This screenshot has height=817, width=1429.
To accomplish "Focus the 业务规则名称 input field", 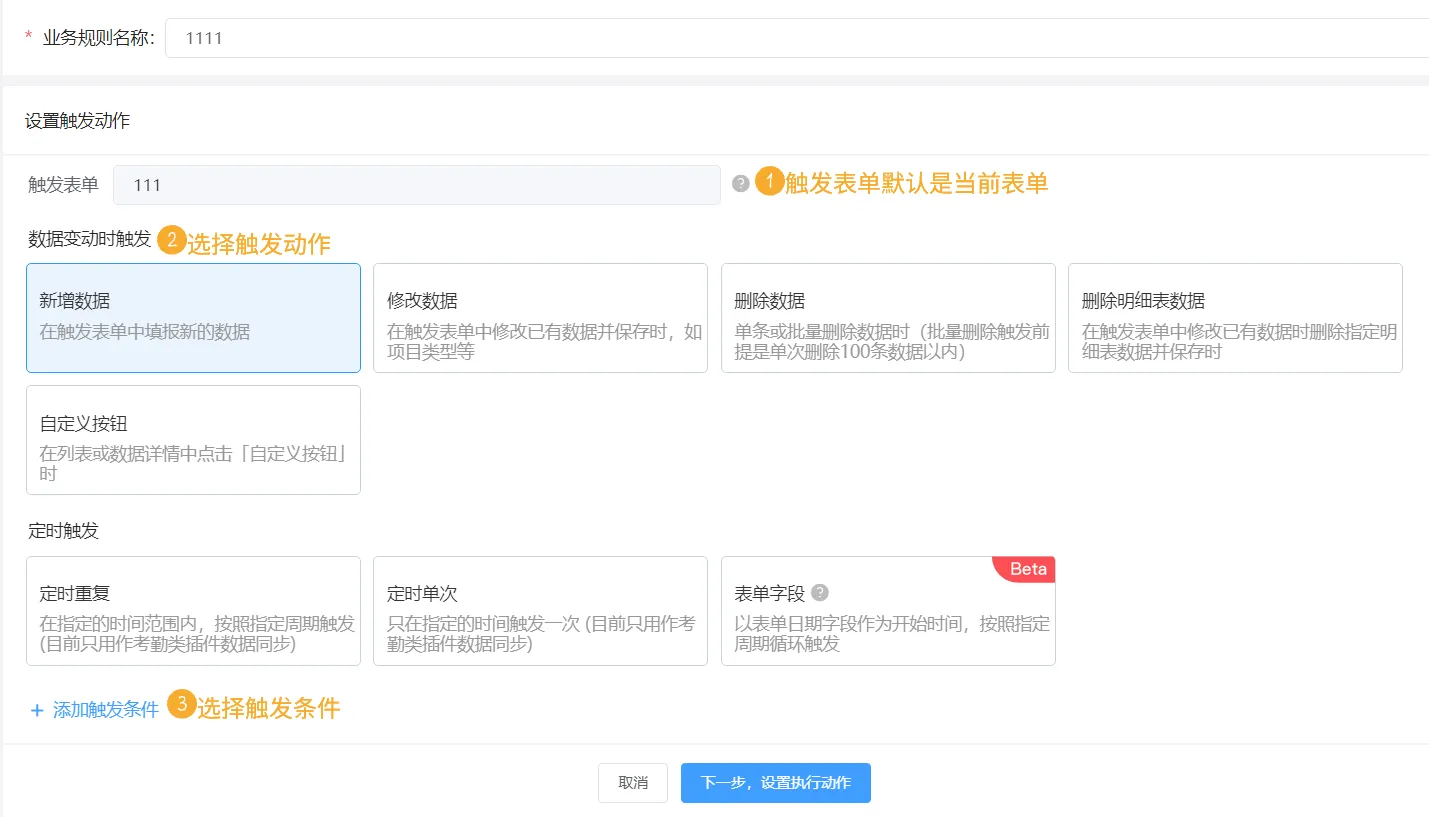I will 796,39.
